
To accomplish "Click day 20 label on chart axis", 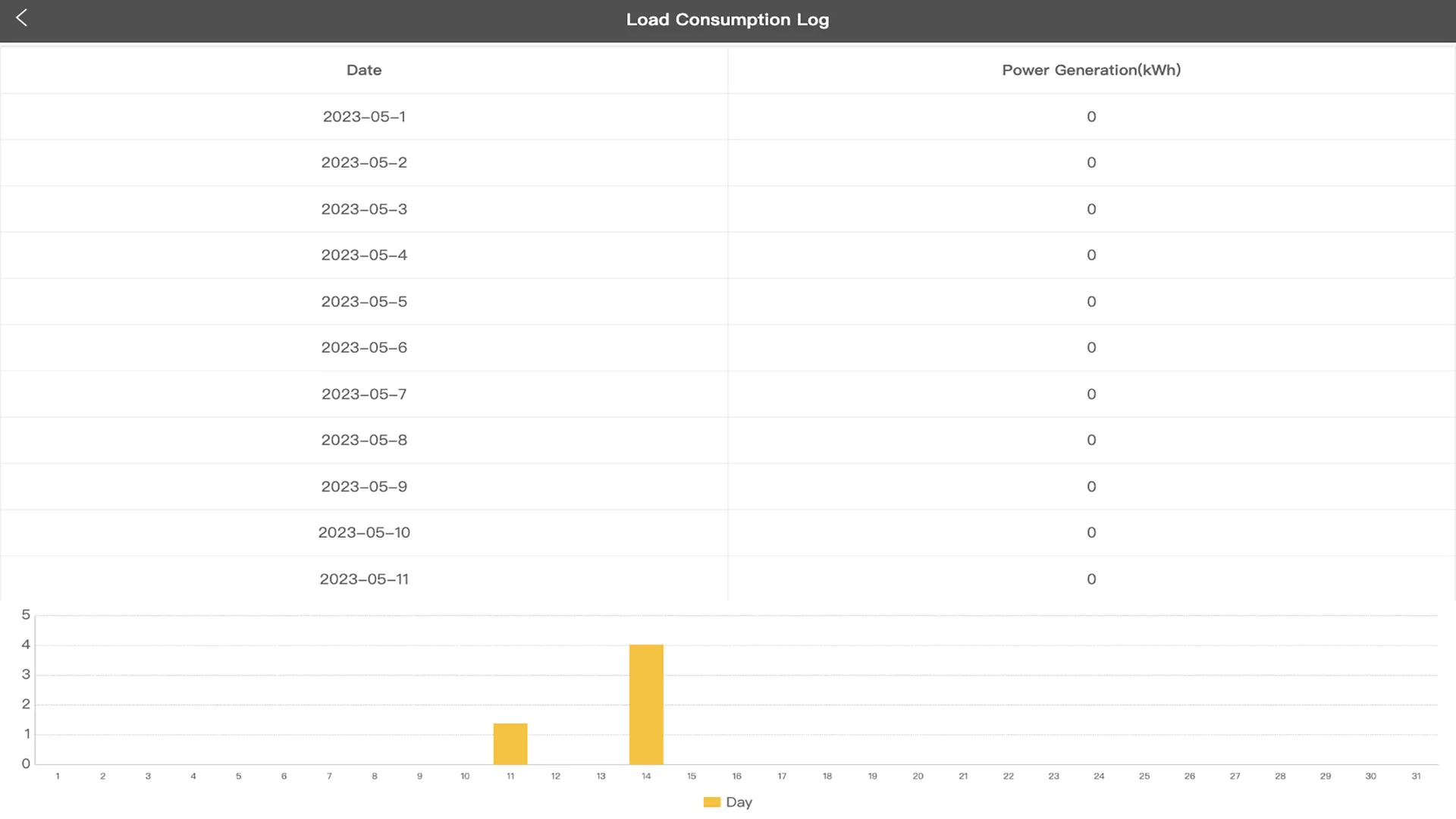I will coord(918,777).
